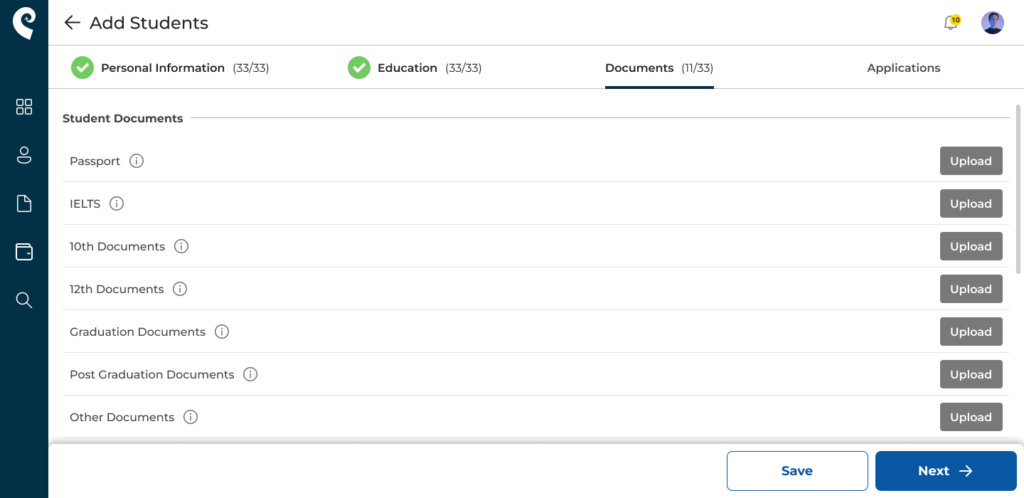Open the documents file icon in sidebar
Image resolution: width=1024 pixels, height=498 pixels.
pyautogui.click(x=24, y=204)
